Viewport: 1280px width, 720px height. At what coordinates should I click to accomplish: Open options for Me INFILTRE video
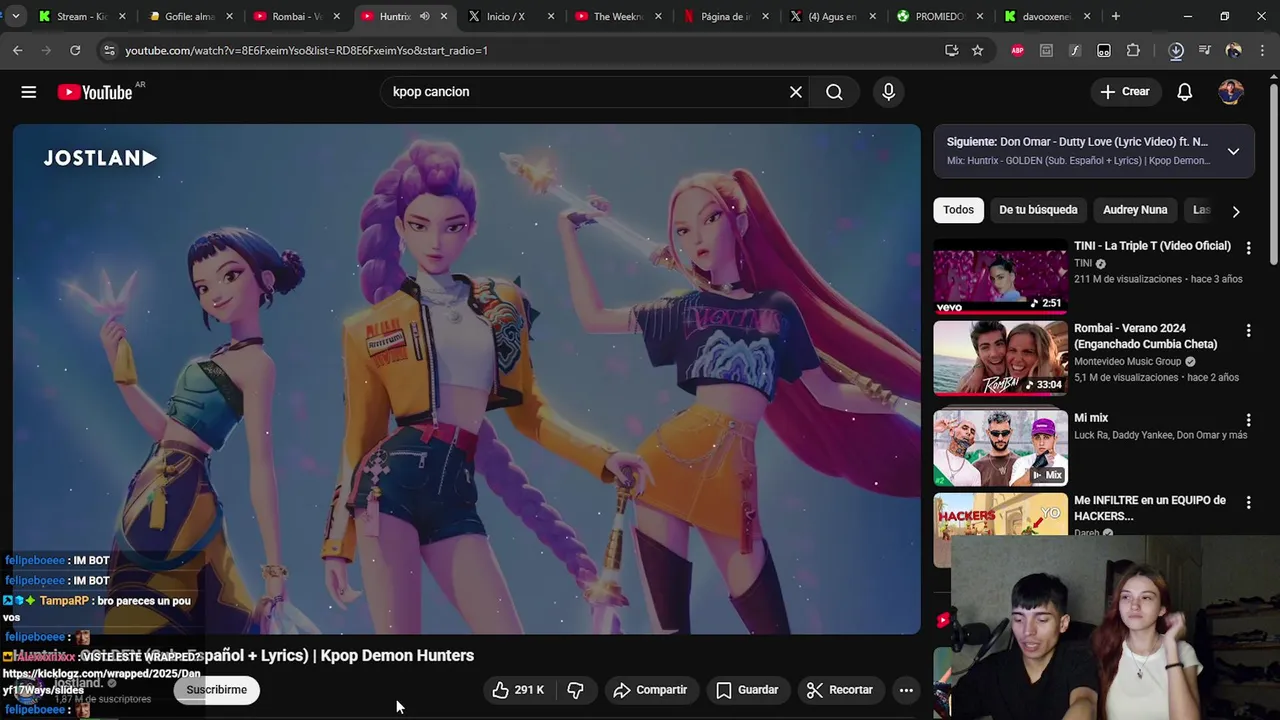point(1248,502)
